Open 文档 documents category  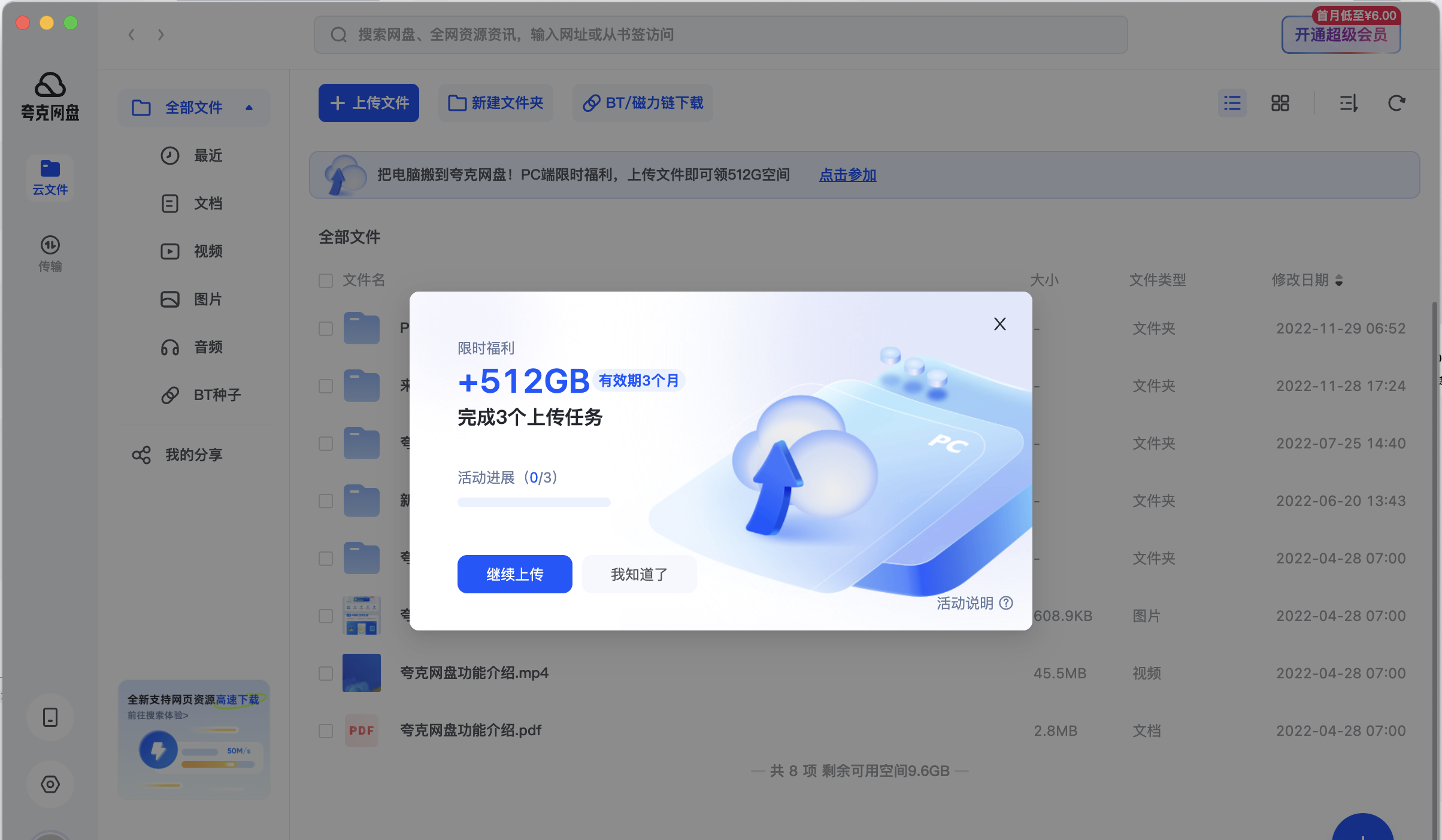[192, 204]
